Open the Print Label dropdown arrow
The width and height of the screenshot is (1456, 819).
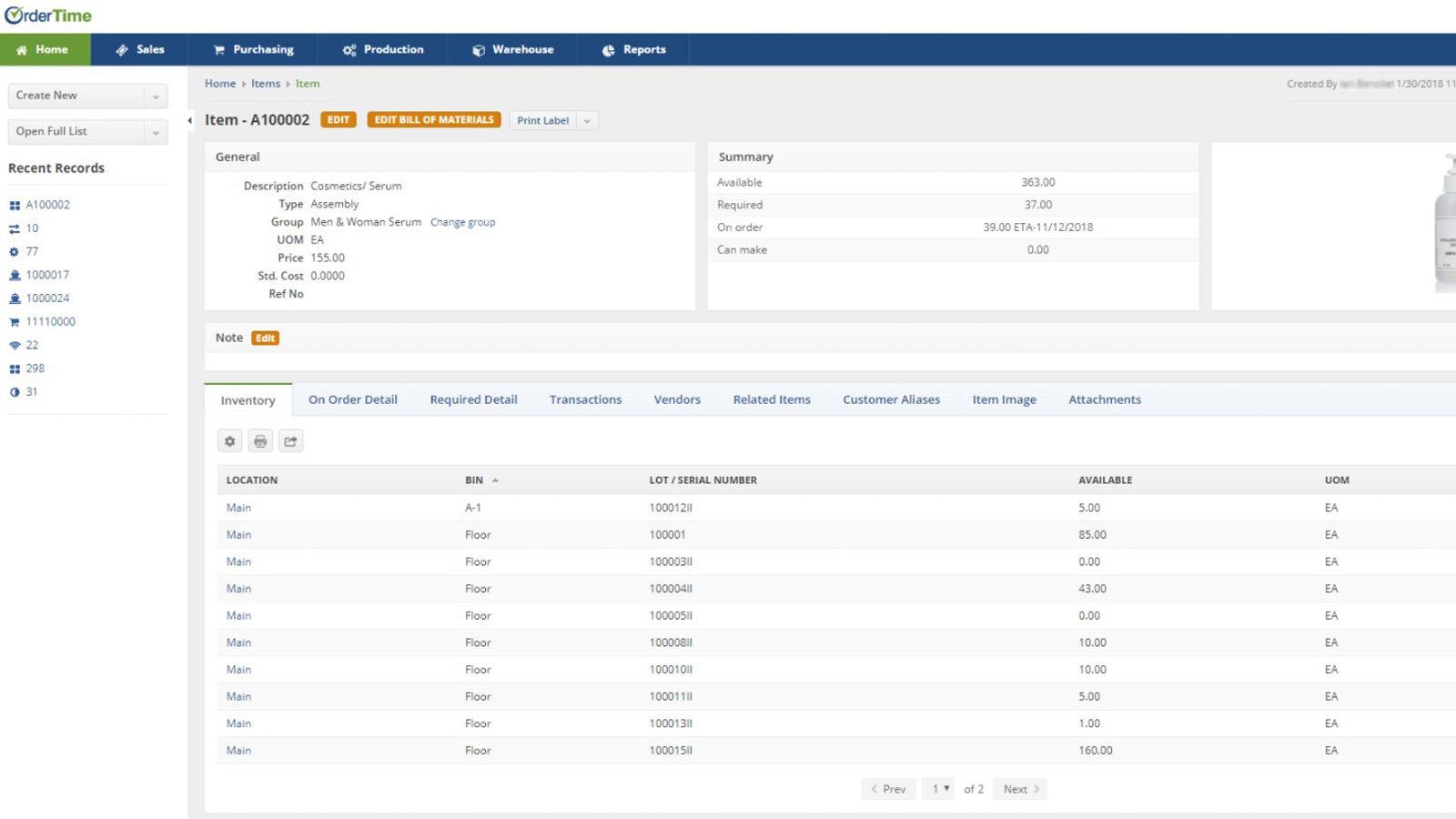pyautogui.click(x=588, y=120)
